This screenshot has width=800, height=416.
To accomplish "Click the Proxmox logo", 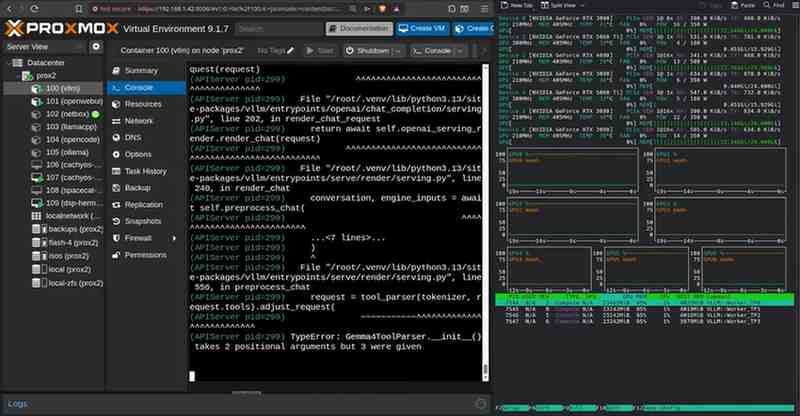I will [x=61, y=29].
